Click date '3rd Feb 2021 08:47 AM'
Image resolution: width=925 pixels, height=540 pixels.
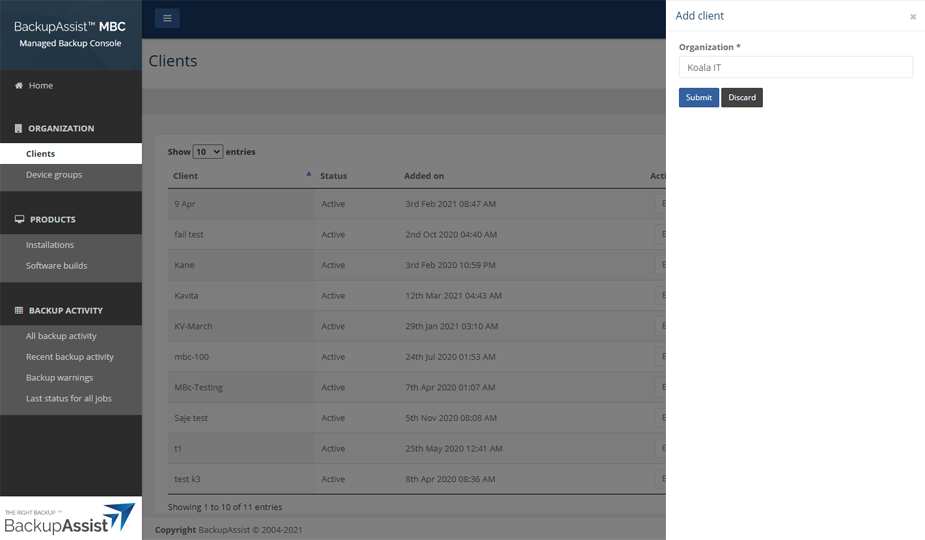(x=450, y=204)
